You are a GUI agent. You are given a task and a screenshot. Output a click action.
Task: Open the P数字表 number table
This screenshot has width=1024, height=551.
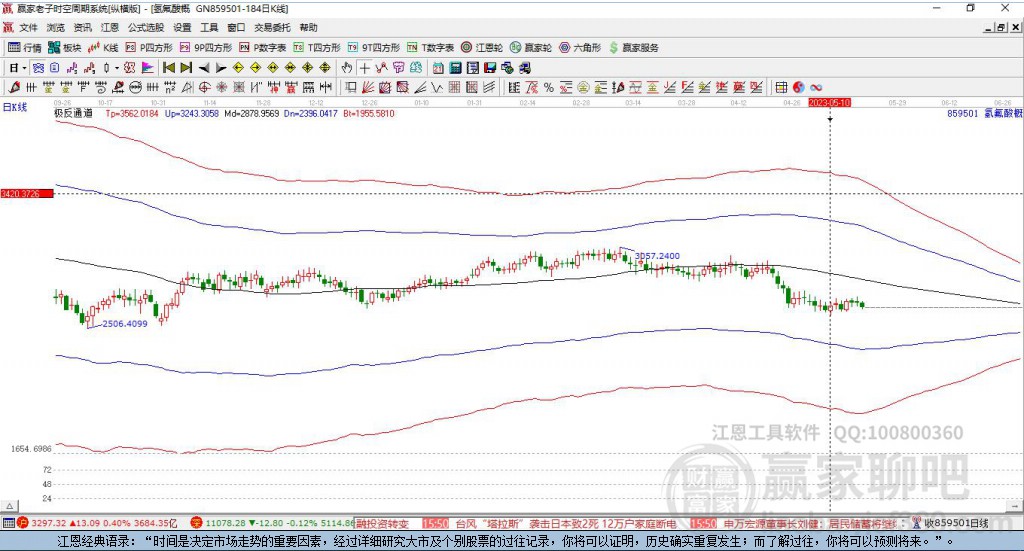263,48
